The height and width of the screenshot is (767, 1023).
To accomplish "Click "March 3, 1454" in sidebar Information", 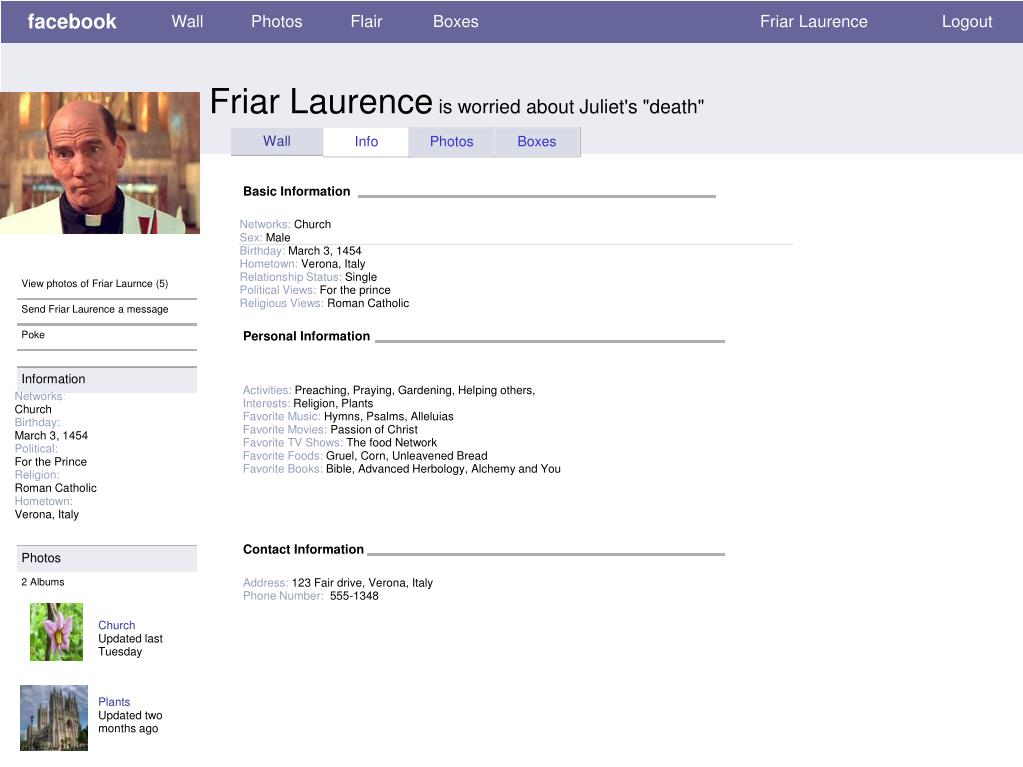I will tap(51, 435).
